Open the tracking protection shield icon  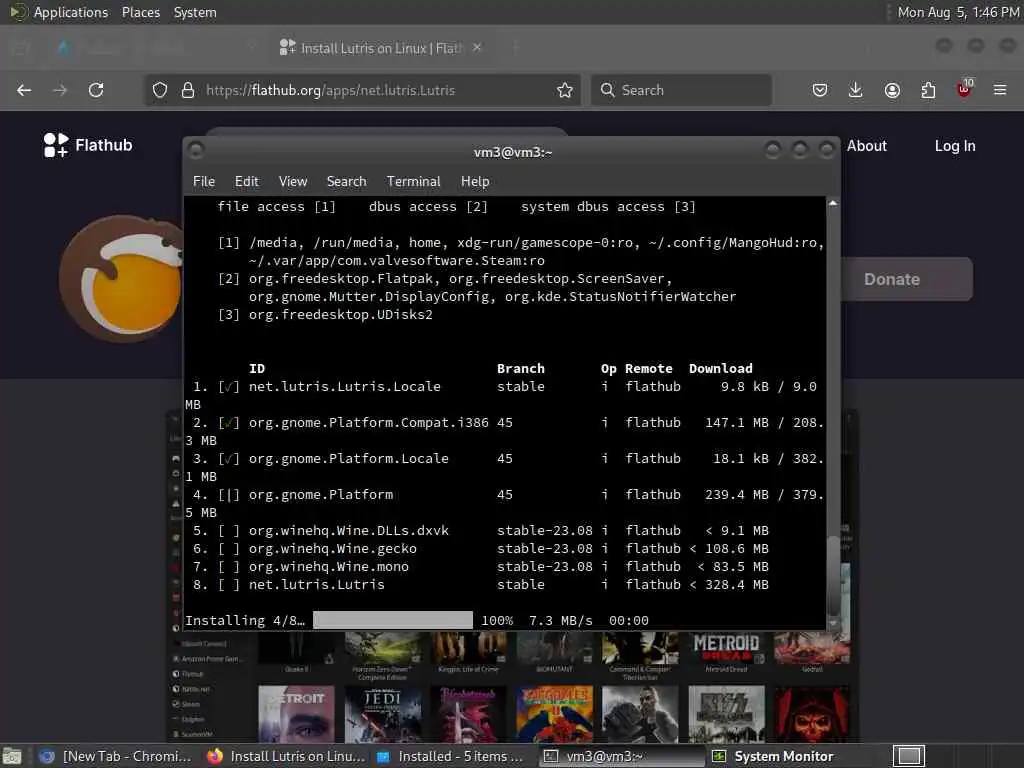(160, 90)
